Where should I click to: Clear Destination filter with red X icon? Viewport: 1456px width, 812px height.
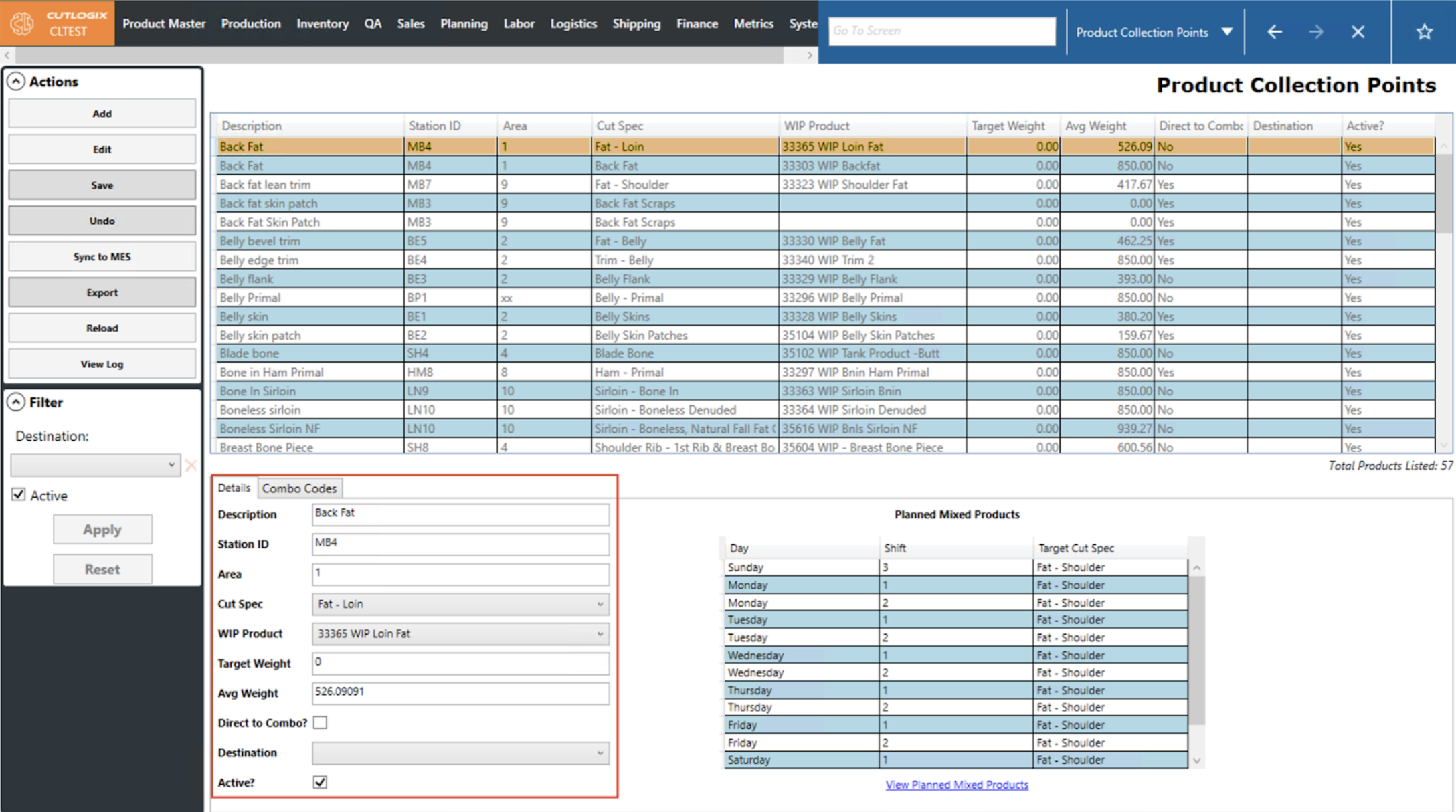[x=191, y=465]
